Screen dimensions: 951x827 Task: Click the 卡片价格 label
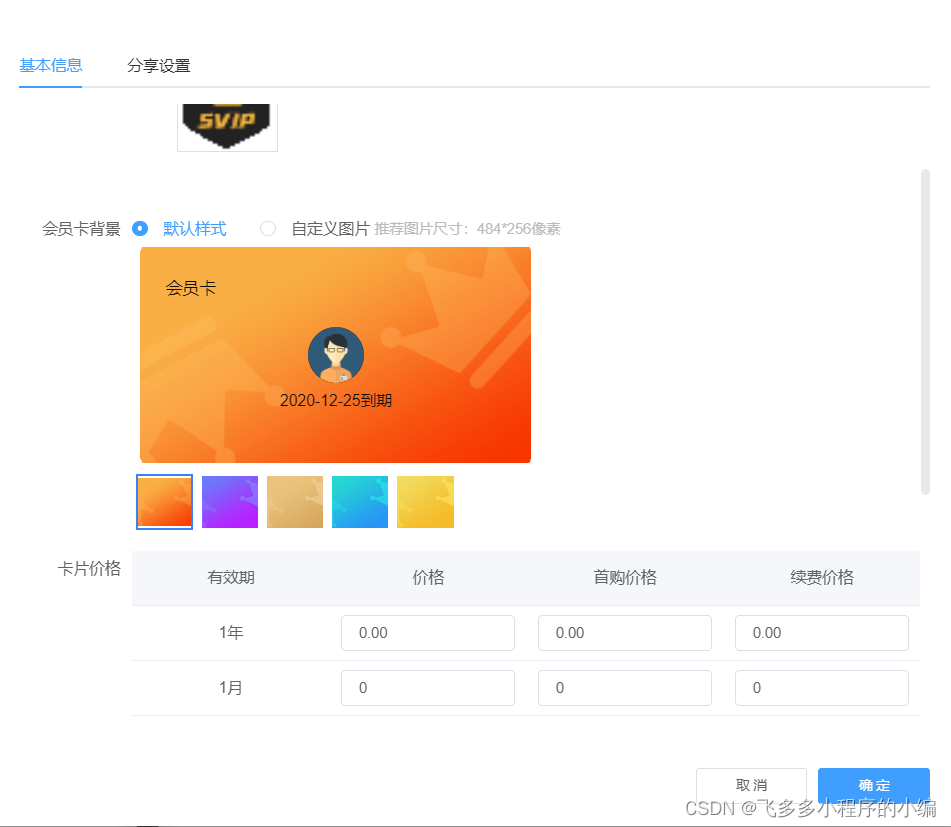(x=89, y=568)
